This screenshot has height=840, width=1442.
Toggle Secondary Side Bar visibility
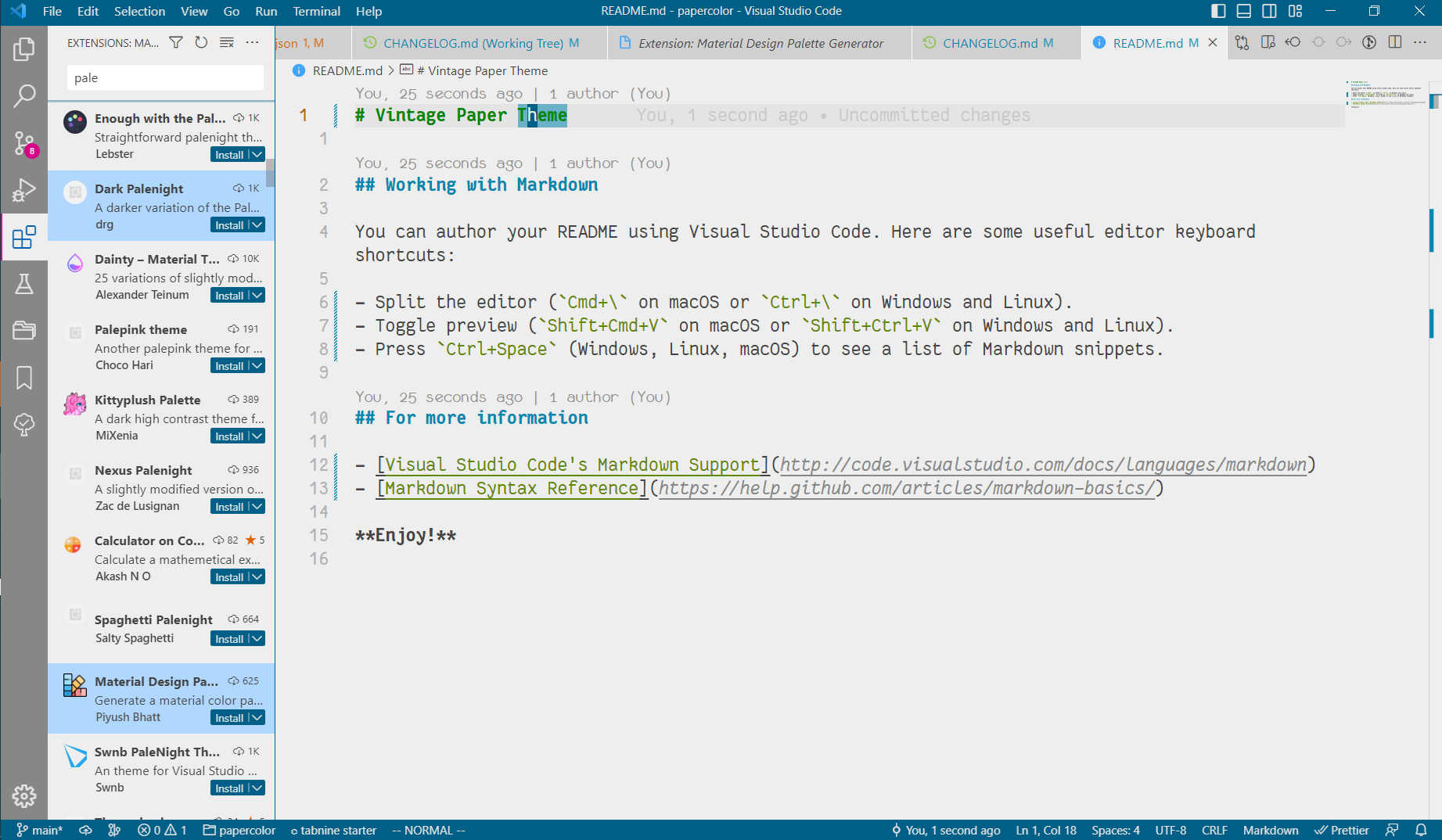tap(1270, 11)
